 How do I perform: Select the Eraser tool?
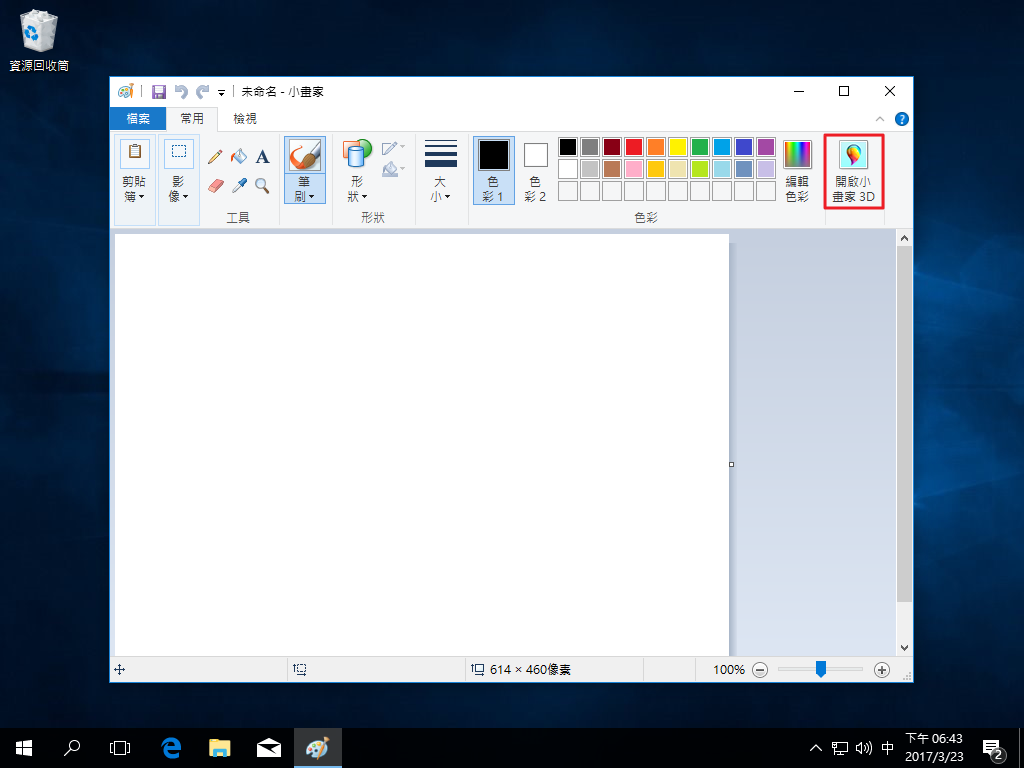215,185
